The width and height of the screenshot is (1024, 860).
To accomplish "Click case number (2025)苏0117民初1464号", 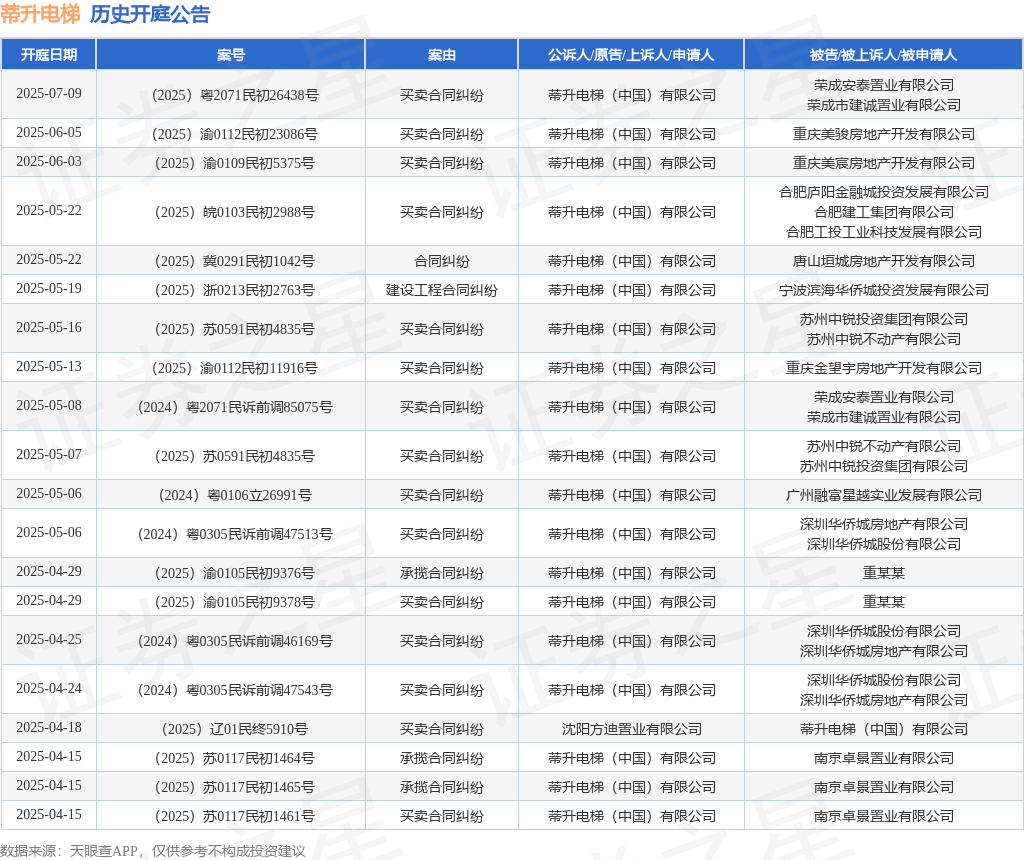I will (x=234, y=758).
